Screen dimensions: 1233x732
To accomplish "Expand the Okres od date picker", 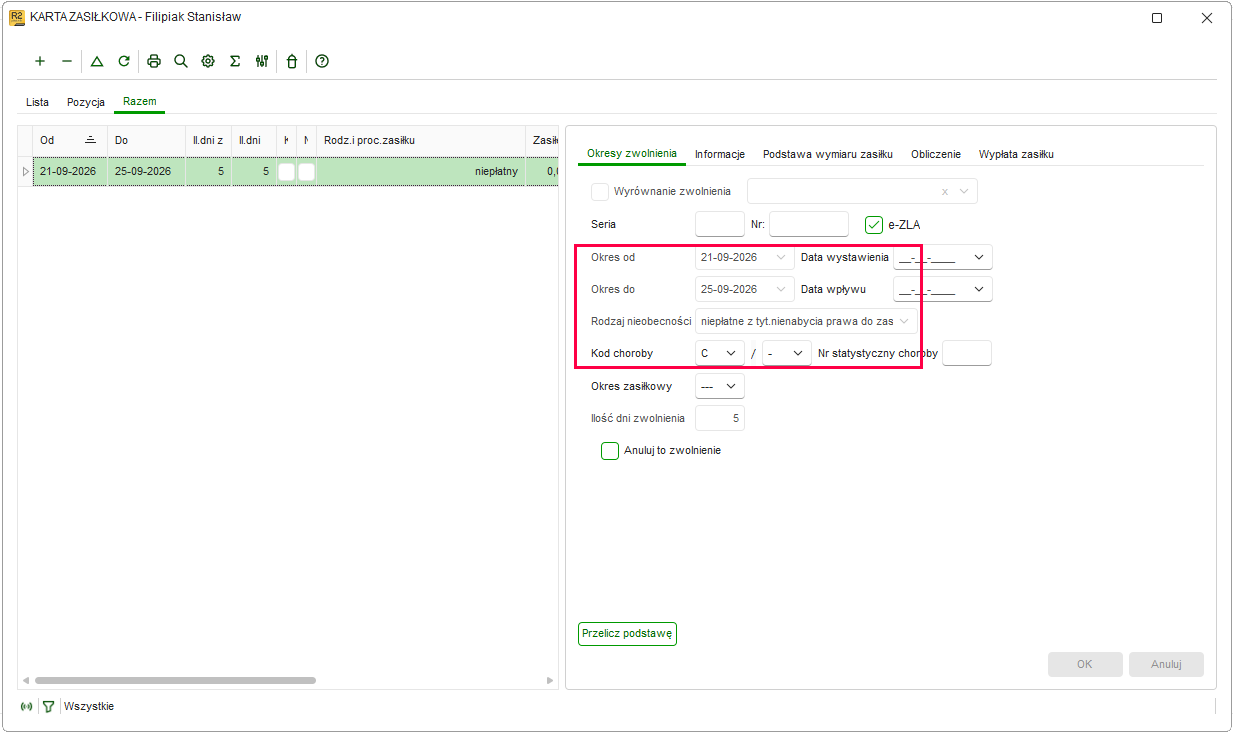I will tap(781, 257).
